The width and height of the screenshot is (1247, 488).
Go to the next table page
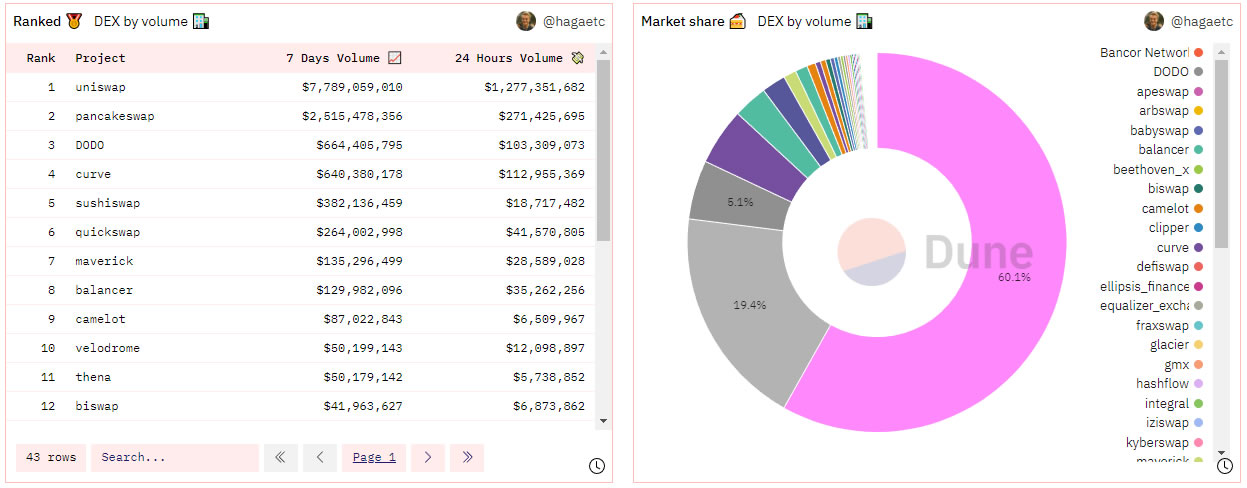click(x=427, y=458)
